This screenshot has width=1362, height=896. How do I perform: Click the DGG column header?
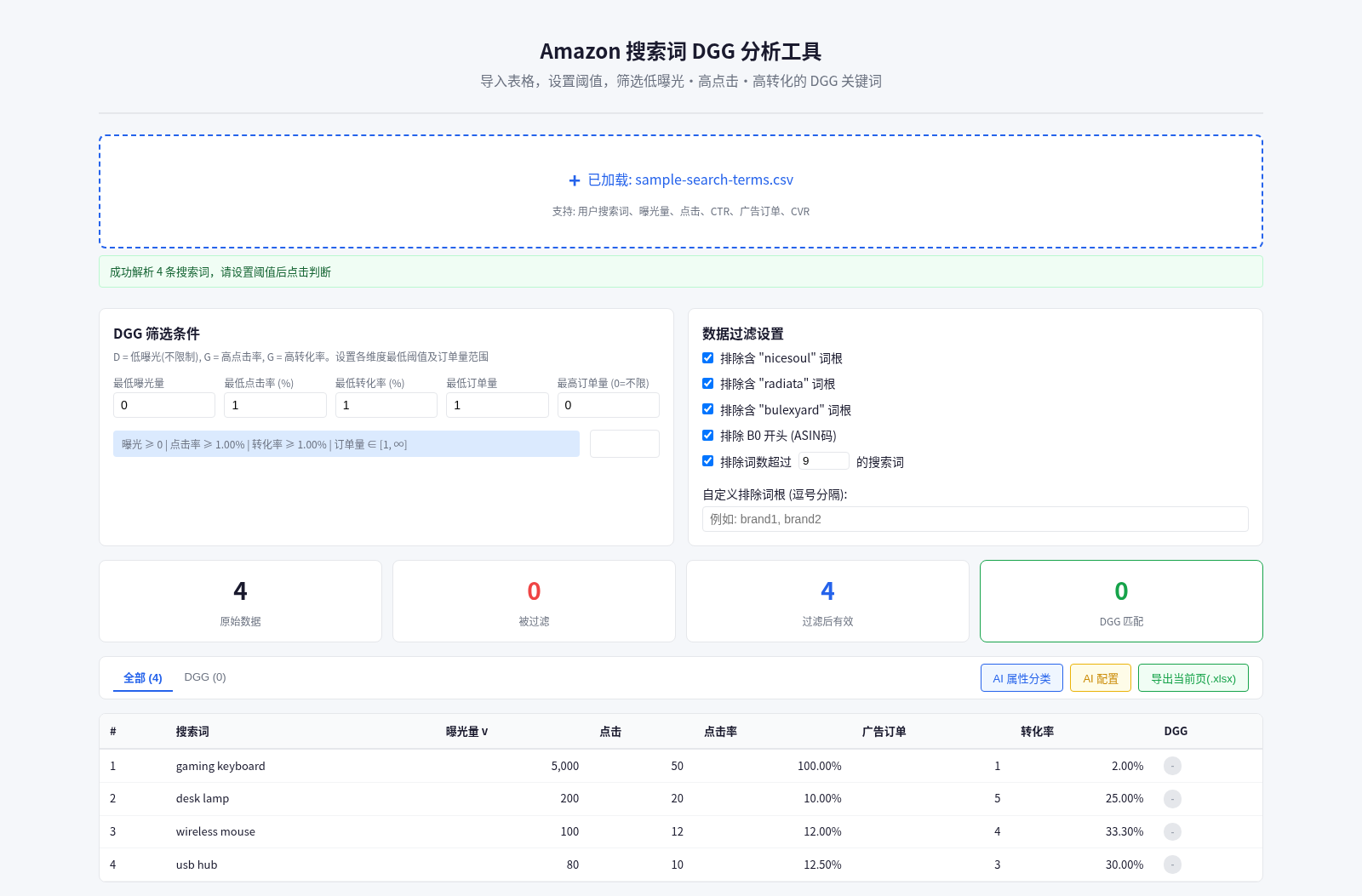click(1176, 732)
